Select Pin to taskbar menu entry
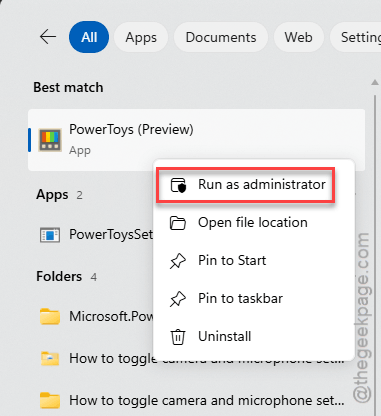Viewport: 381px width, 416px height. (253, 298)
